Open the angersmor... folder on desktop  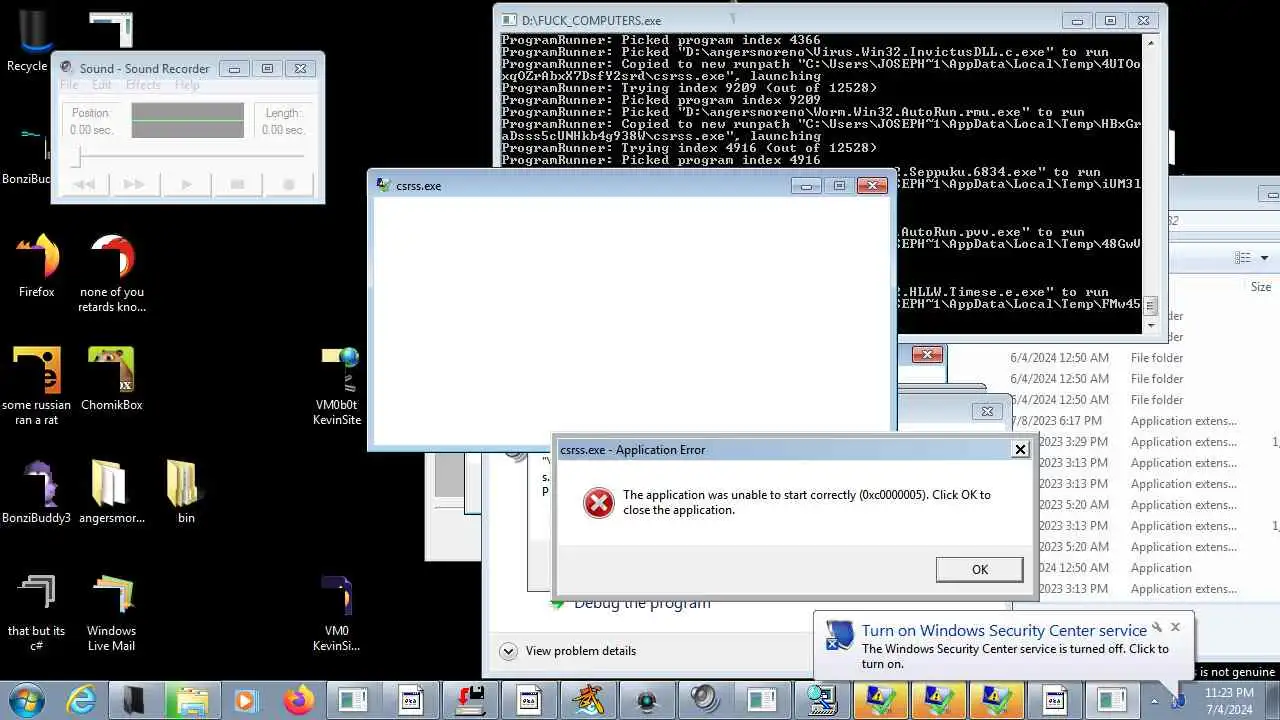pos(111,492)
